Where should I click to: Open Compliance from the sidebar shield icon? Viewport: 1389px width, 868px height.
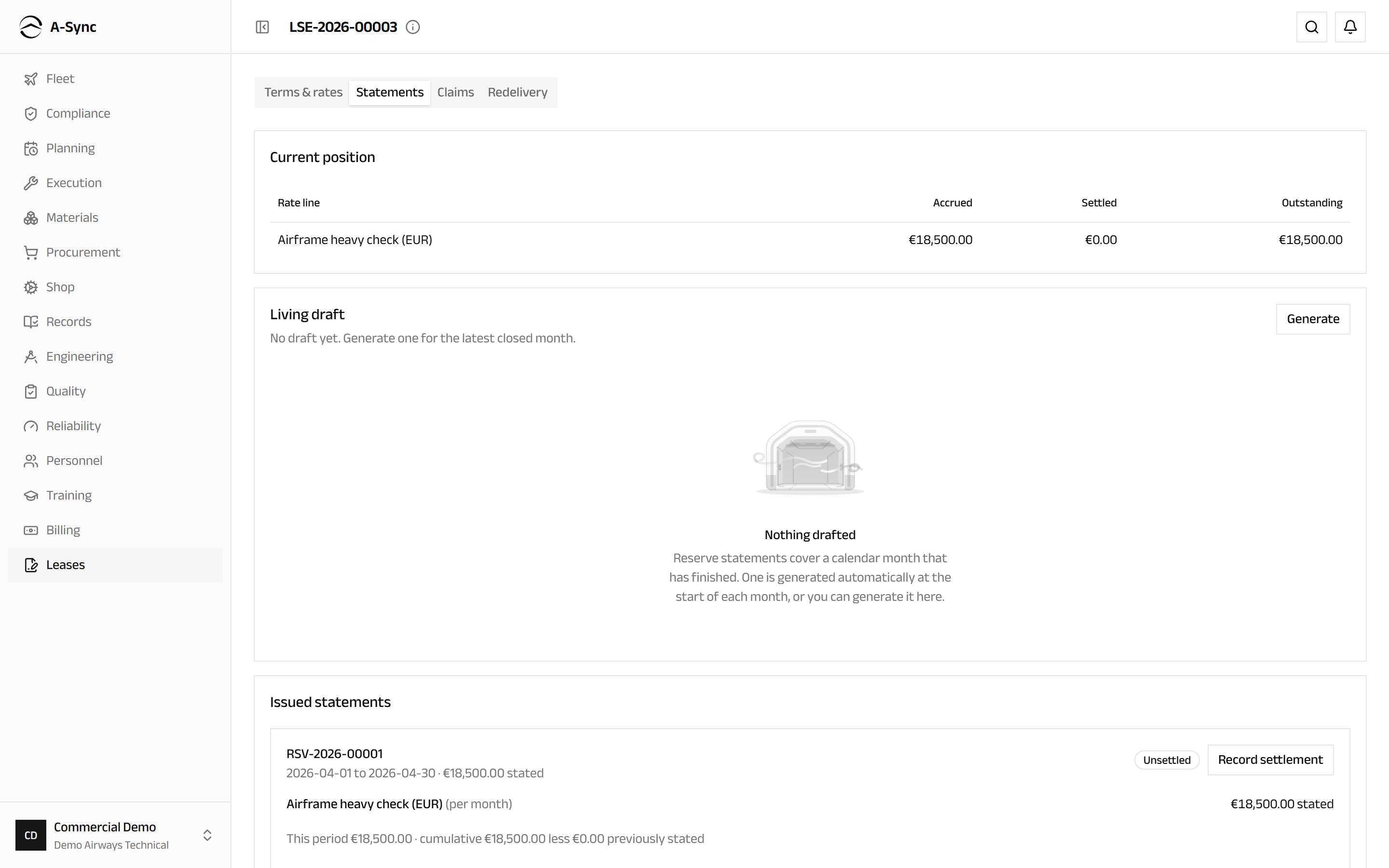click(x=30, y=114)
